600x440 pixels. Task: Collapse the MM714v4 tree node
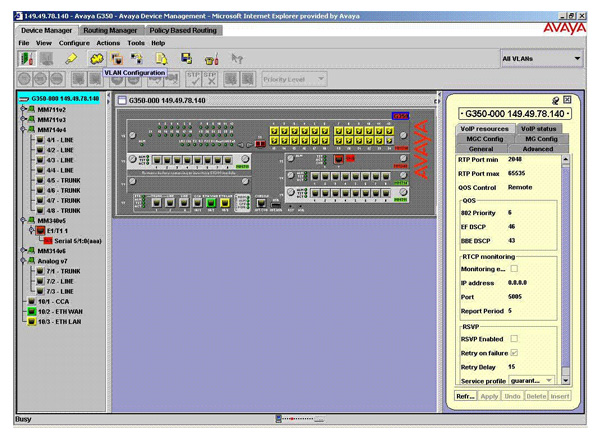(23, 129)
